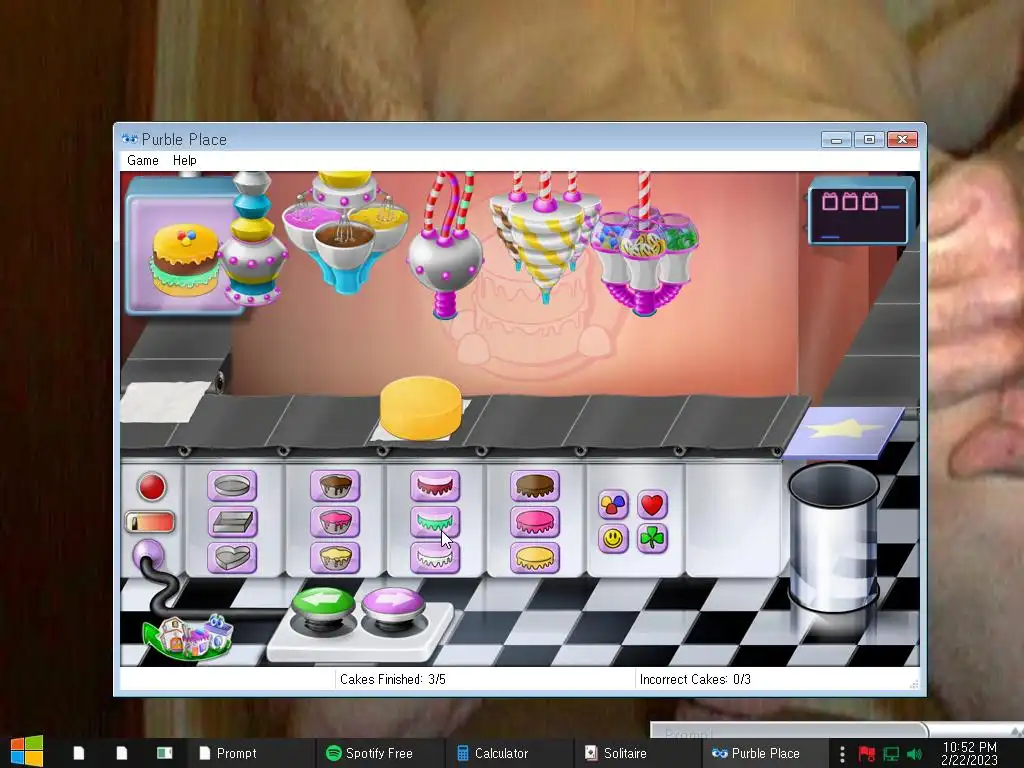
Task: Add red heart decoration
Action: coord(652,504)
